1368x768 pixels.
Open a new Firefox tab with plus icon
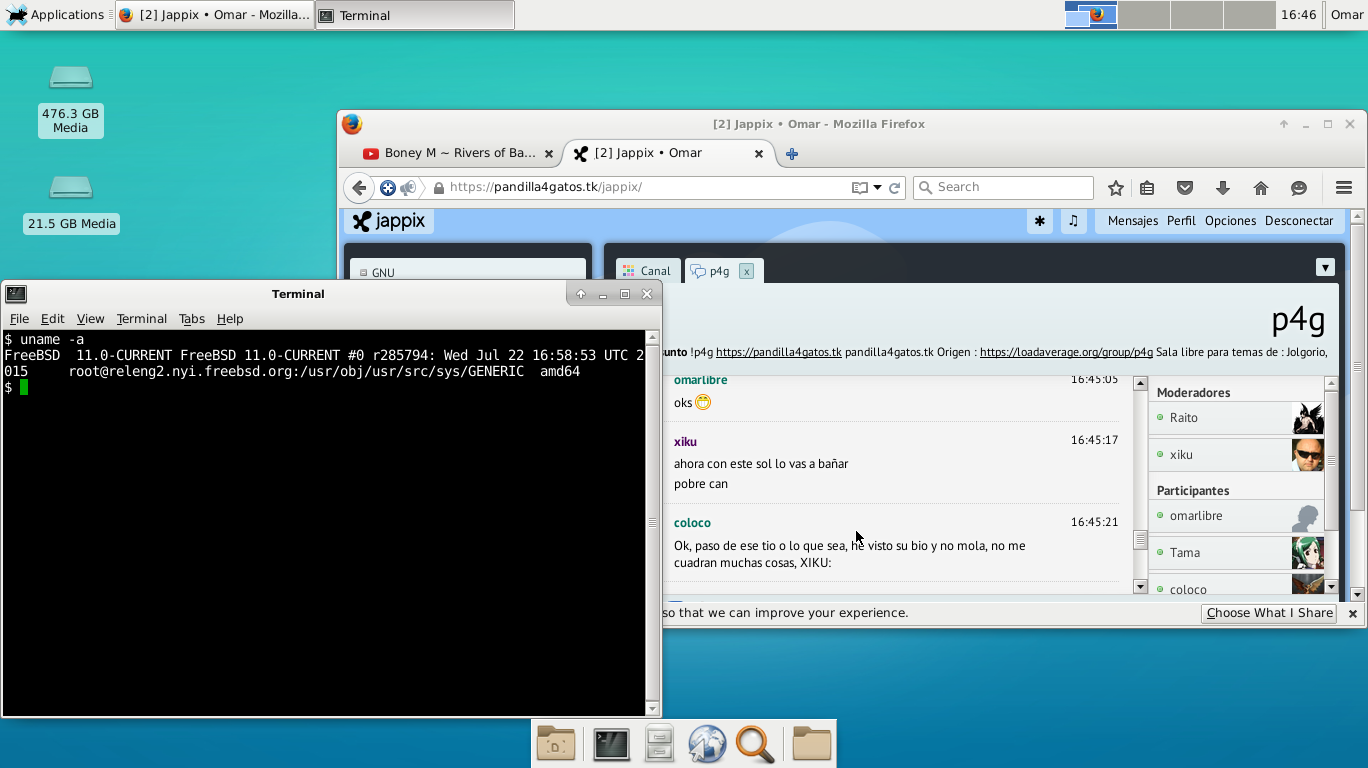(792, 154)
